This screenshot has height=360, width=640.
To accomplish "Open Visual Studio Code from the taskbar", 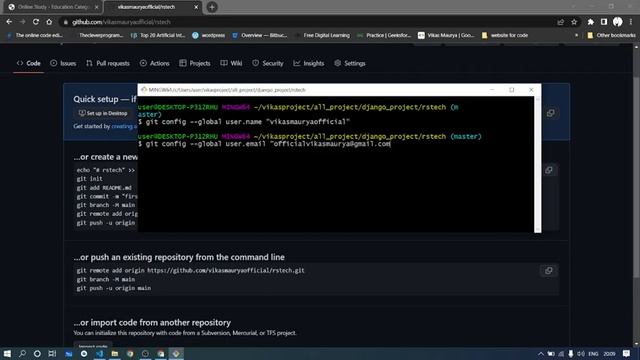I will click(100, 353).
